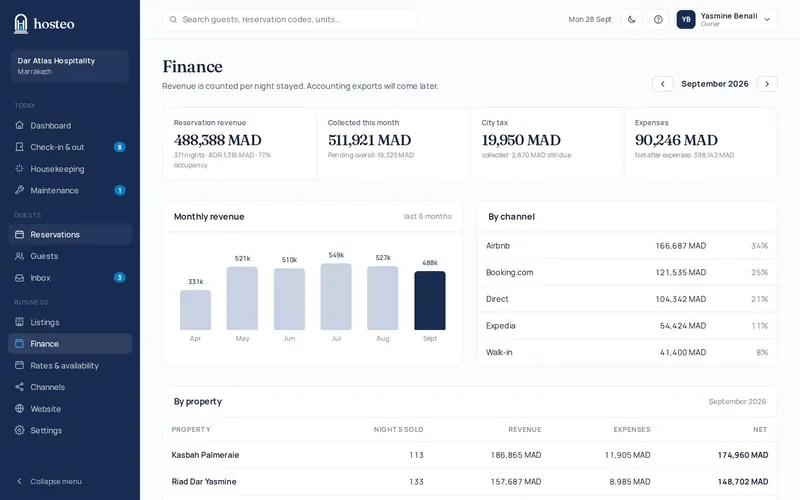Click the Listings building icon

(x=19, y=322)
